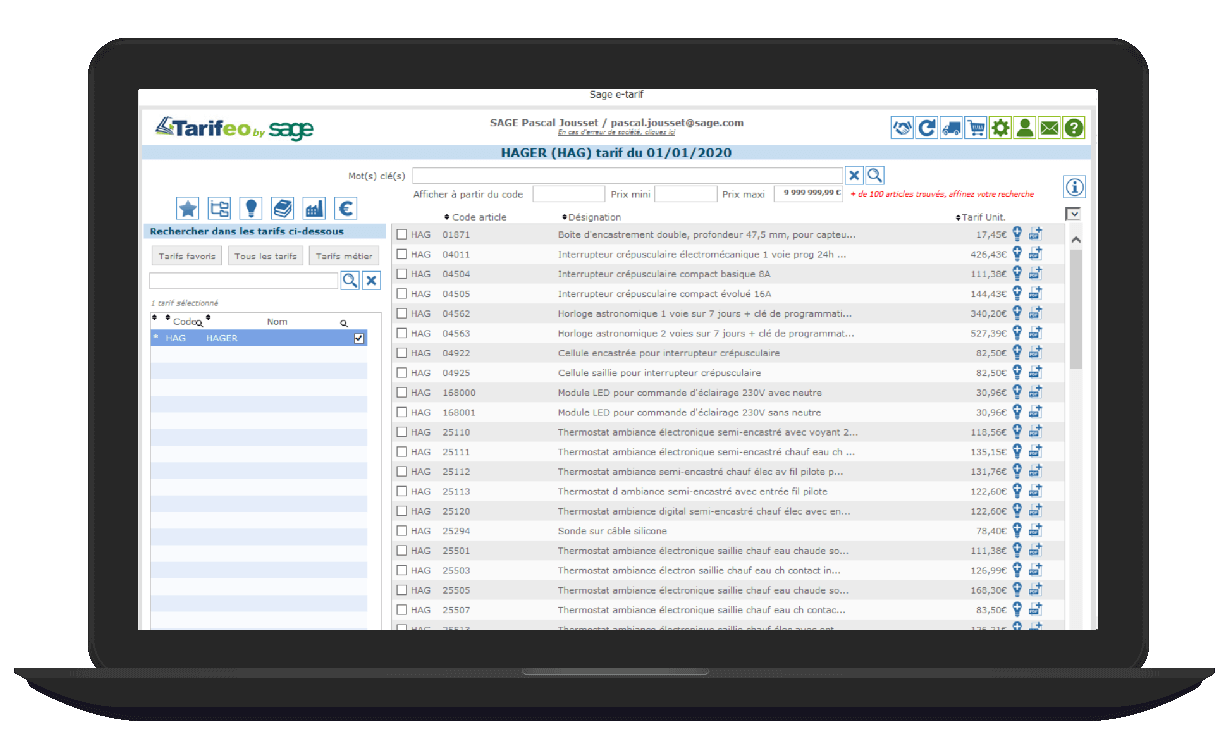Click the small magnifier beside the Nom column
Viewport: 1228px width, 740px height.
pos(343,323)
